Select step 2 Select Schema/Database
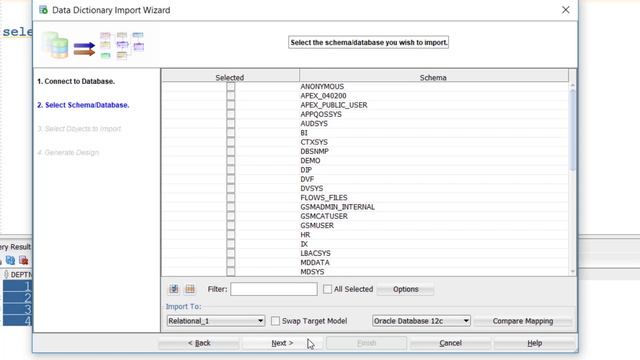 point(83,105)
